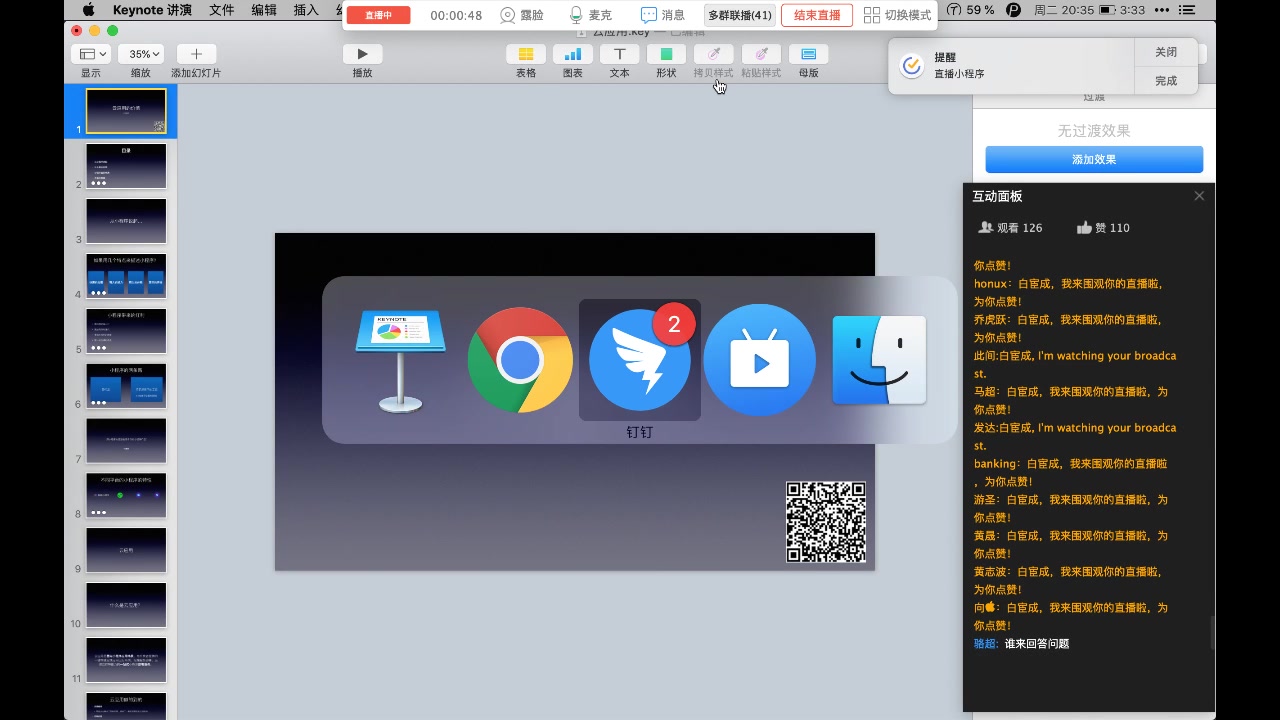Select slide 8 thumbnail in navigator
Screen dimensions: 1280x720
[x=126, y=496]
